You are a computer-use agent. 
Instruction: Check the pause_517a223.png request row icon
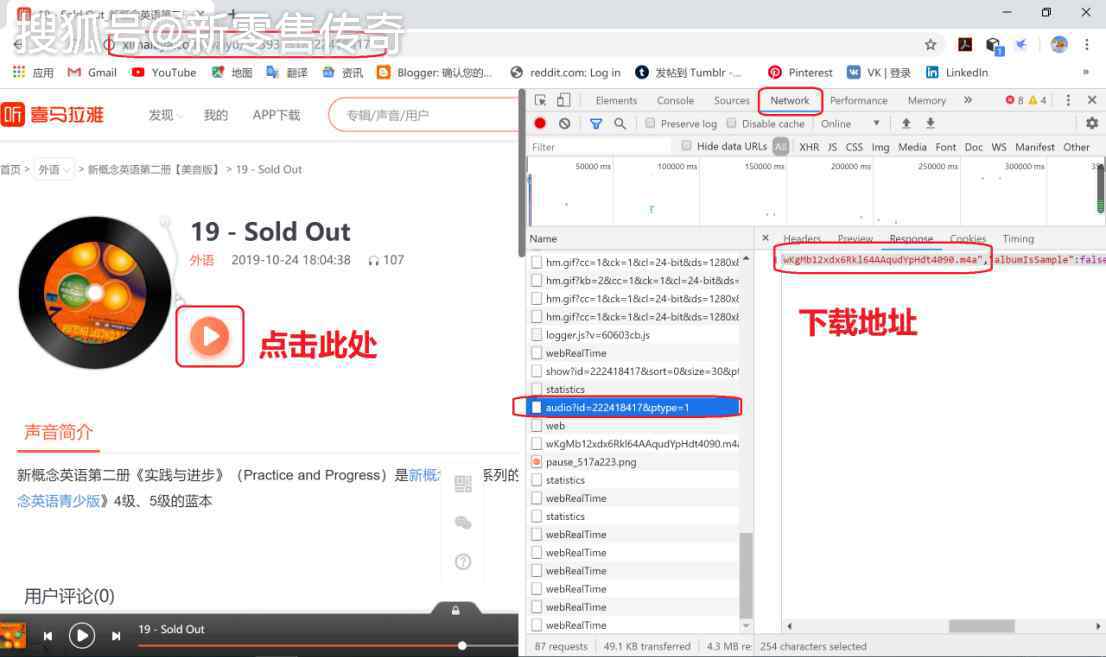(x=537, y=462)
